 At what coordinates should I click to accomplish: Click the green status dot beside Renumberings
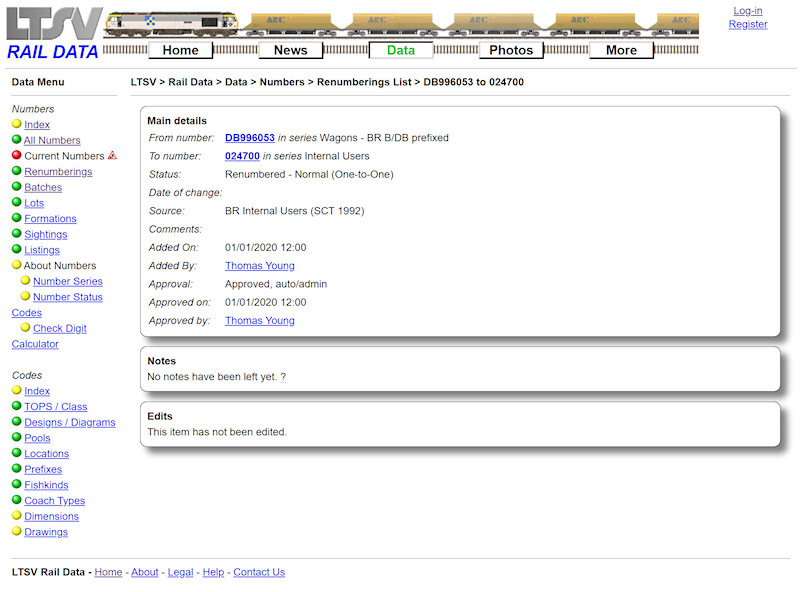17,171
